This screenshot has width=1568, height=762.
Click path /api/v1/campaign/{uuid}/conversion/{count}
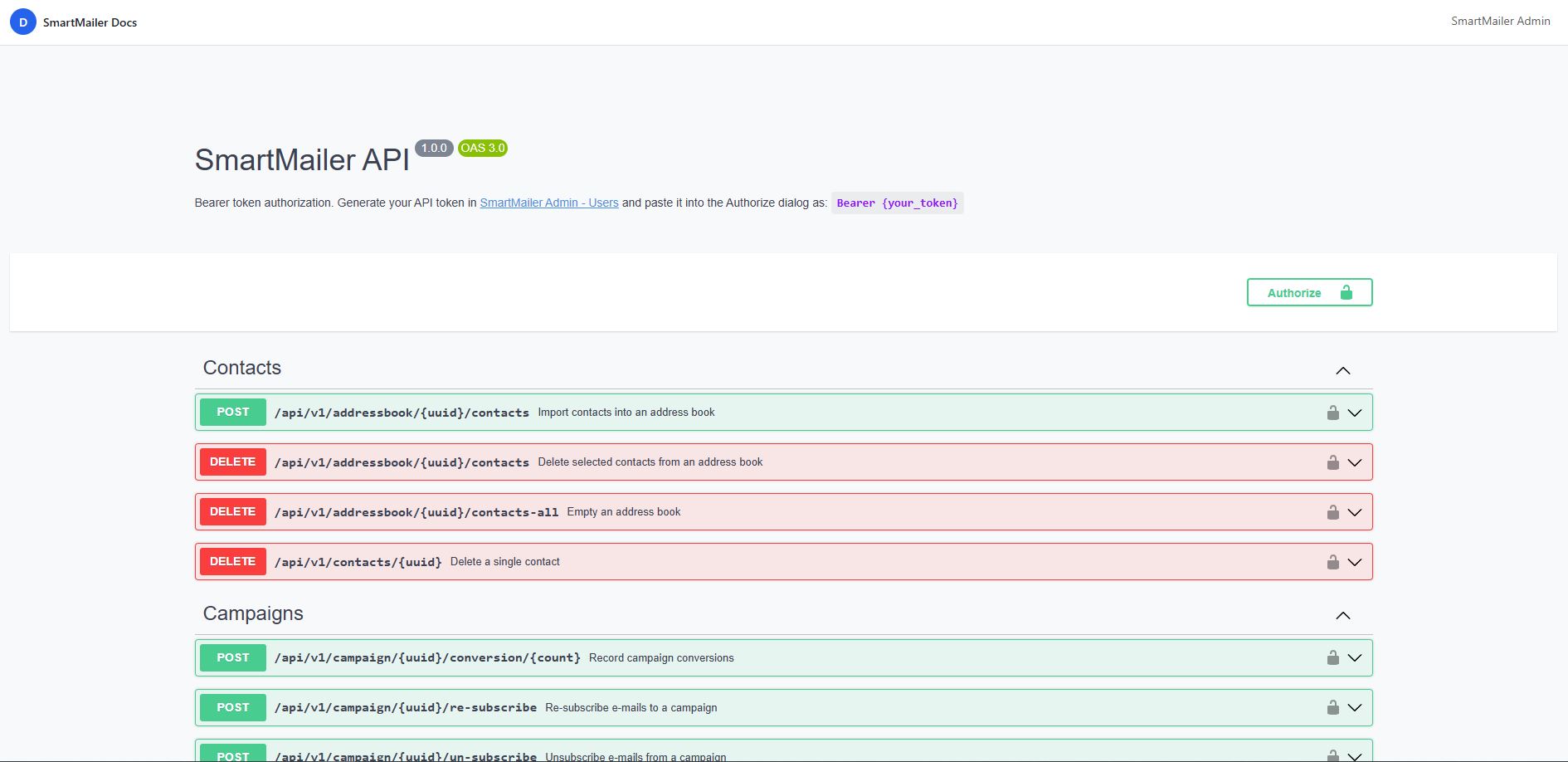click(427, 657)
